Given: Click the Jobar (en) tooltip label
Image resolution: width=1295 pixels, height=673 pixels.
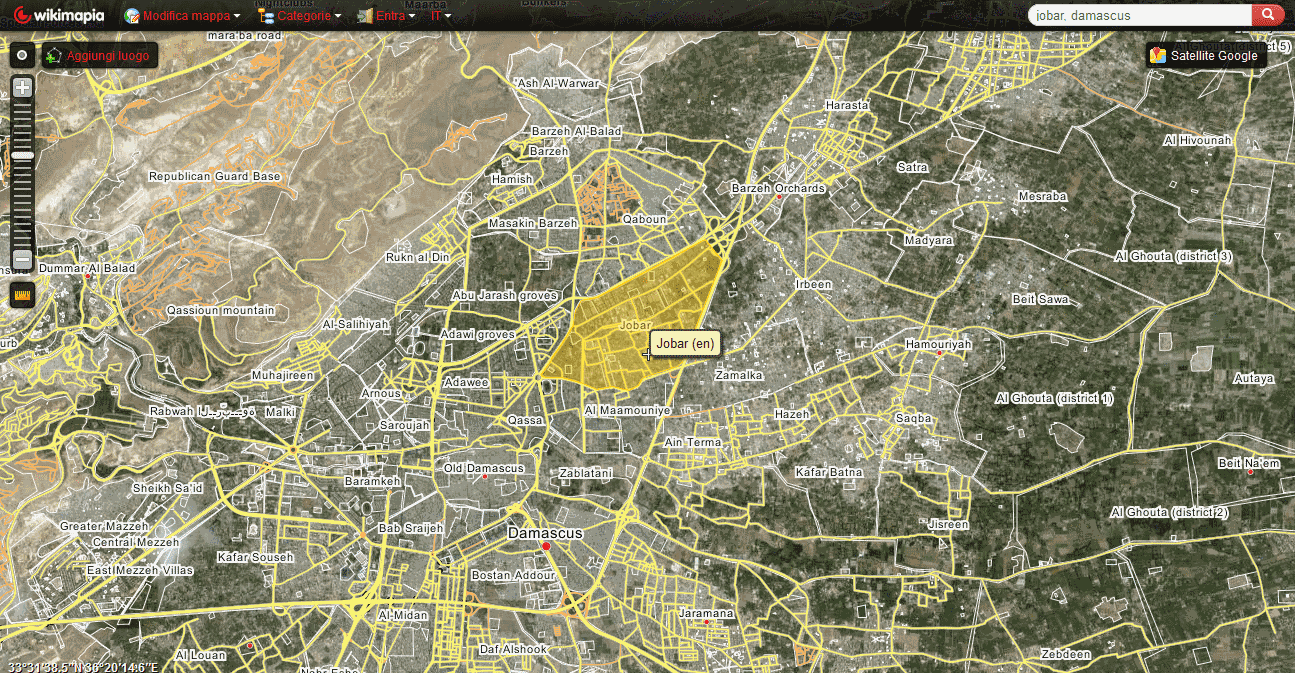Looking at the screenshot, I should pos(685,343).
